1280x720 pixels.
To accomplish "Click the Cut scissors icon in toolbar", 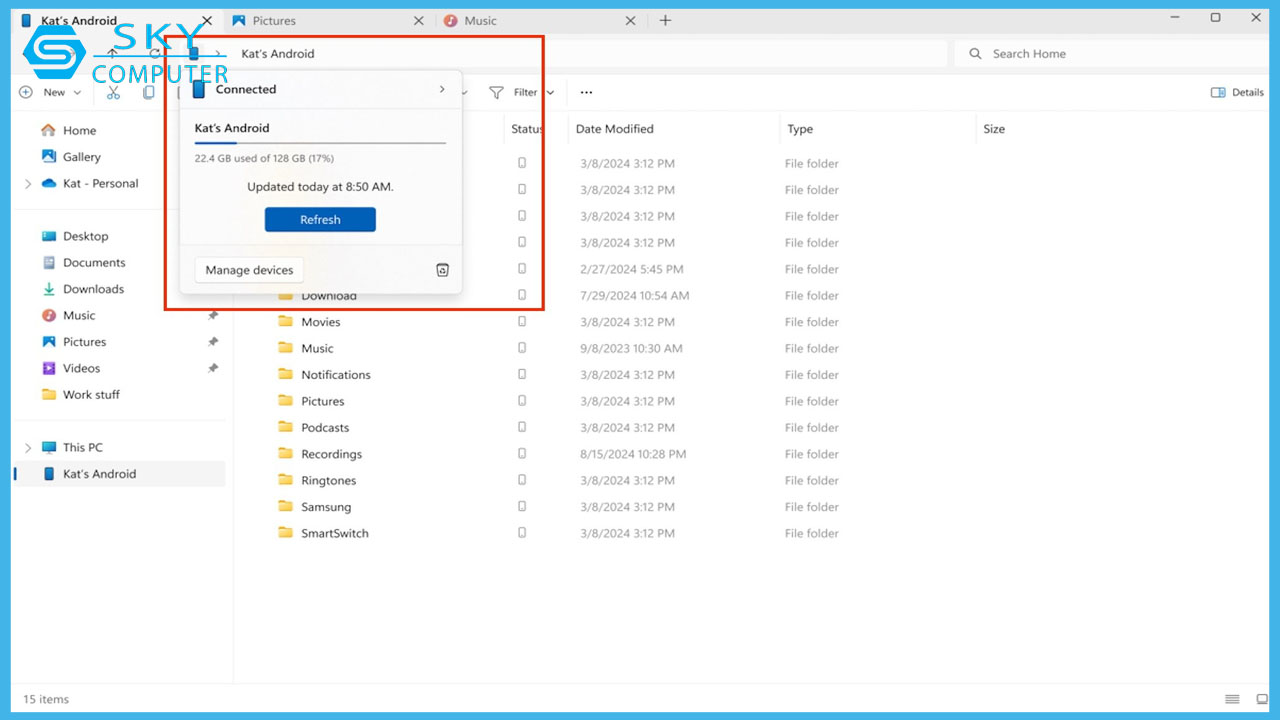I will tap(113, 93).
